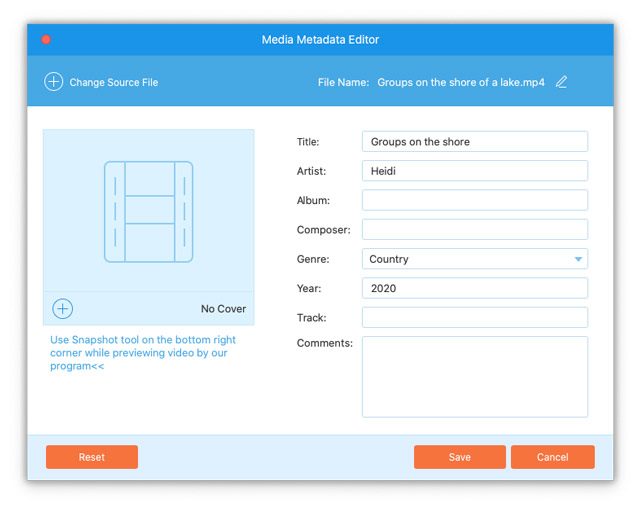Add a cover image with plus icon
640x510 pixels.
click(x=62, y=309)
